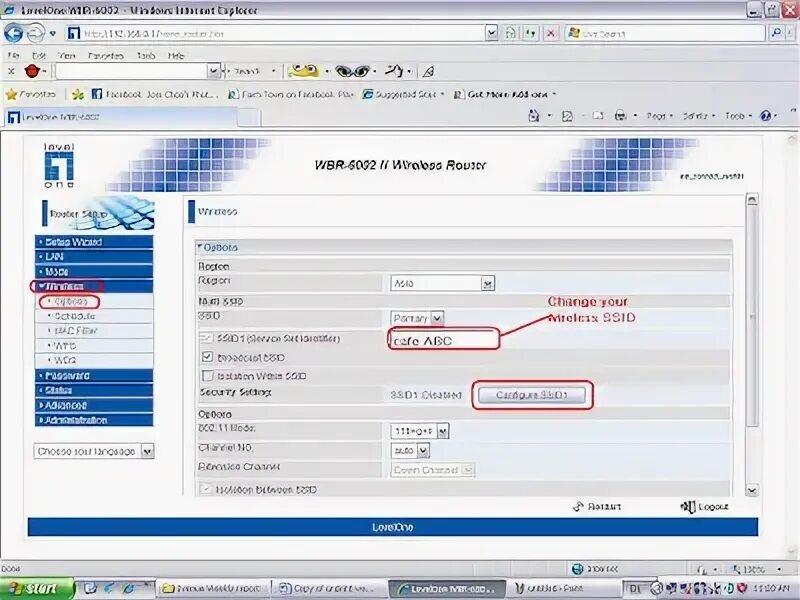The width and height of the screenshot is (800, 600).
Task: Click the Feeds icon in command bar
Action: 567,116
